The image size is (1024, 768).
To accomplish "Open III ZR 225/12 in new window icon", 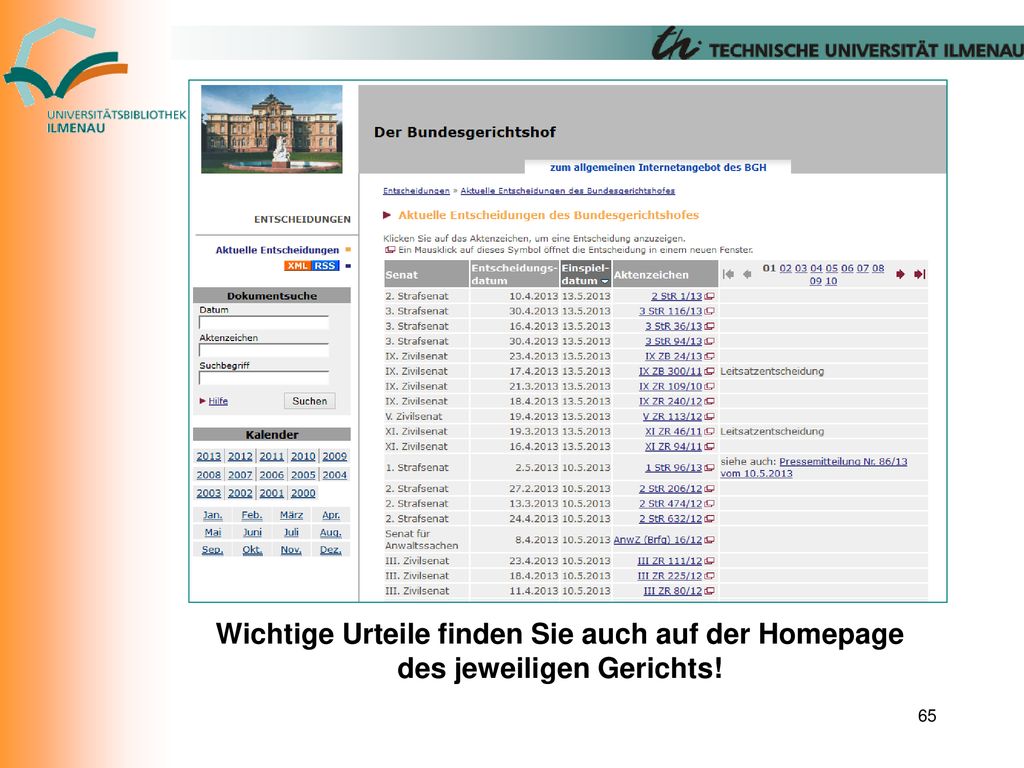I will pos(709,576).
